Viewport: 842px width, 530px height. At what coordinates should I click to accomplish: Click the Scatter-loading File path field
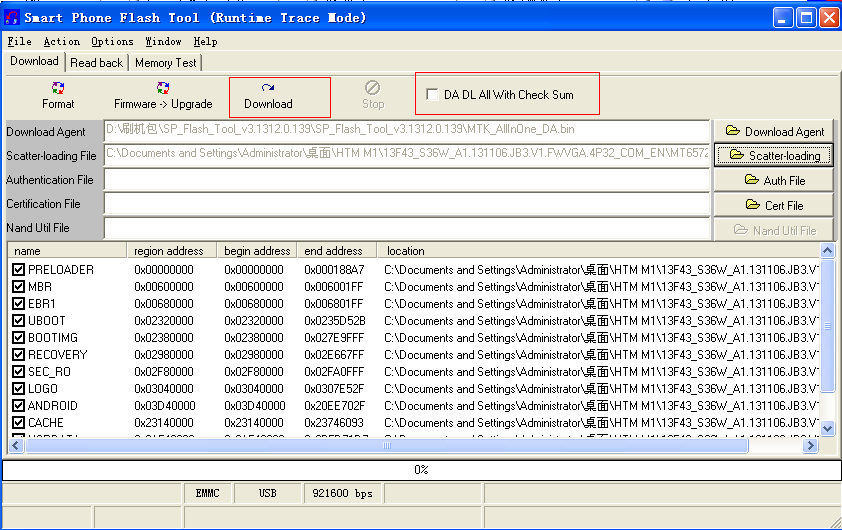[407, 155]
